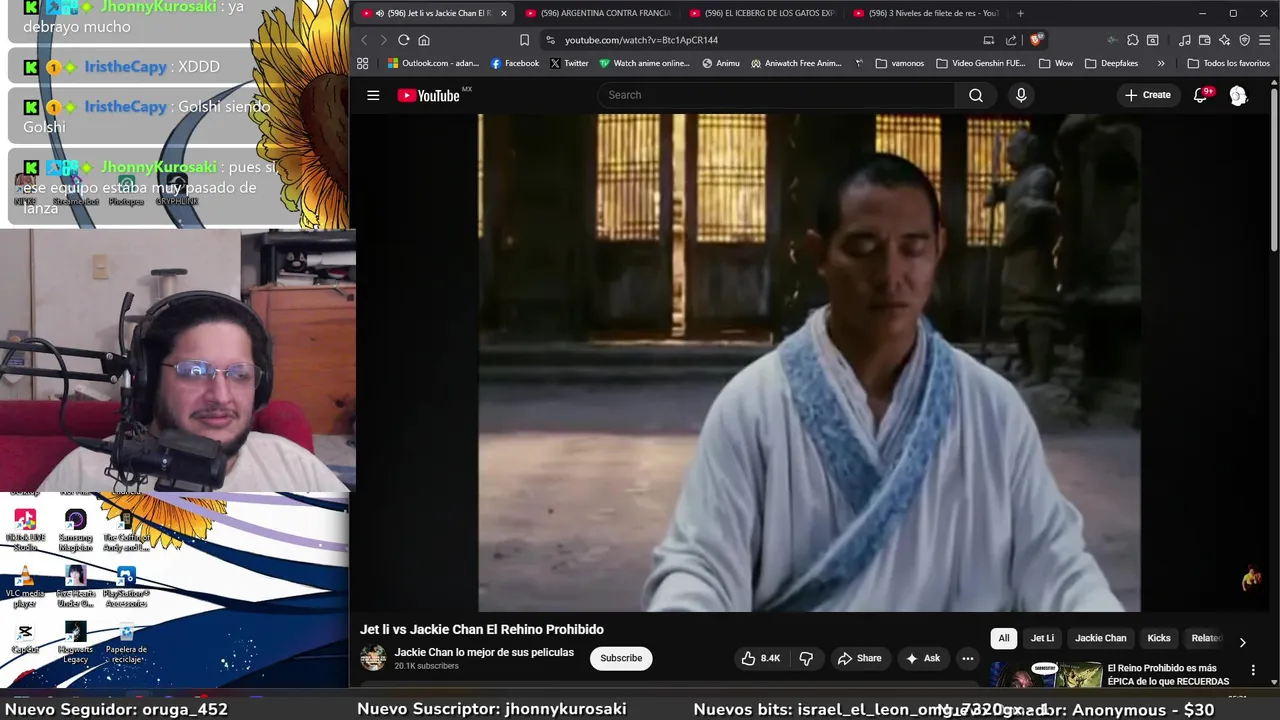Viewport: 1280px width, 720px height.
Task: Open a new browser tab
Action: (x=1020, y=13)
